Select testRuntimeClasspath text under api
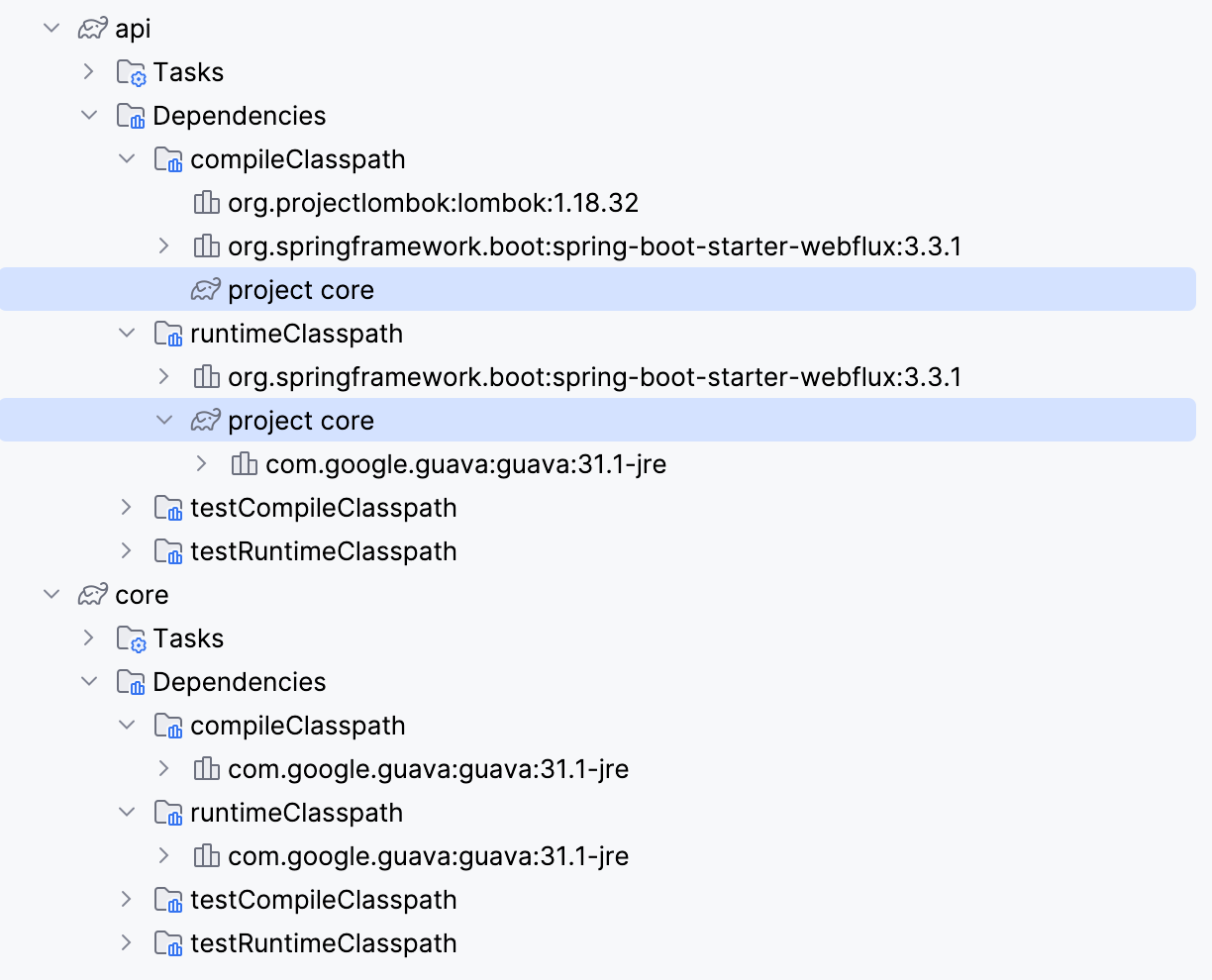Viewport: 1212px width, 980px height. click(x=324, y=551)
